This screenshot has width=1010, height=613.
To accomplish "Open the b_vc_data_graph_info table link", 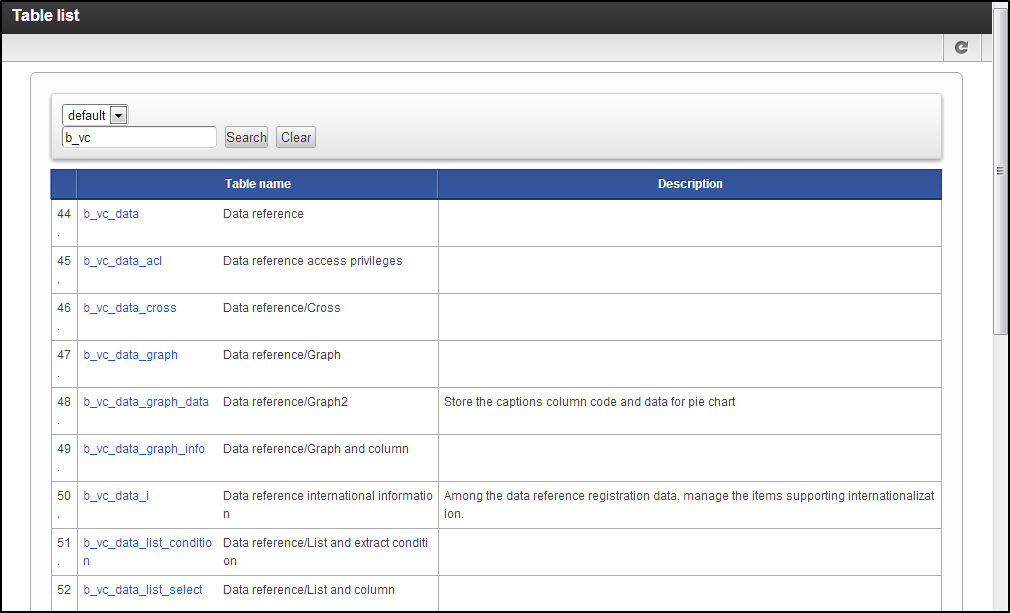I will [x=144, y=449].
